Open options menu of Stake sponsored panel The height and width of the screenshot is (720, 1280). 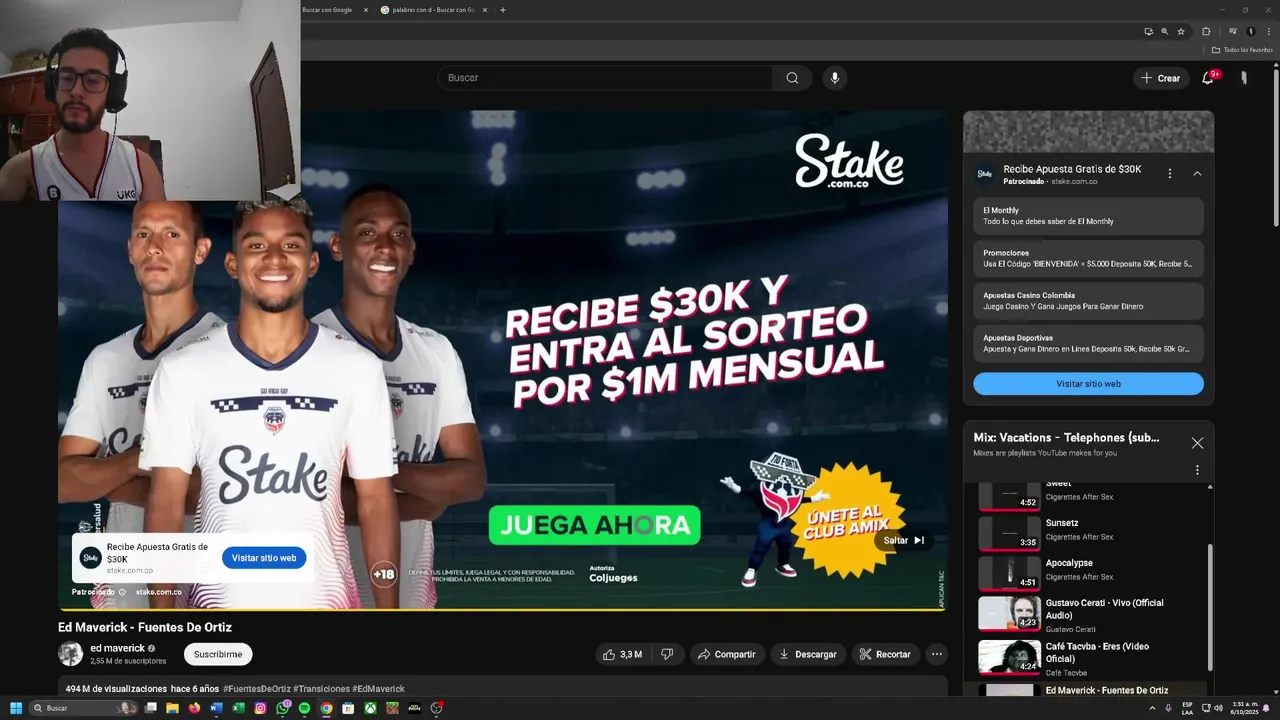(1169, 174)
